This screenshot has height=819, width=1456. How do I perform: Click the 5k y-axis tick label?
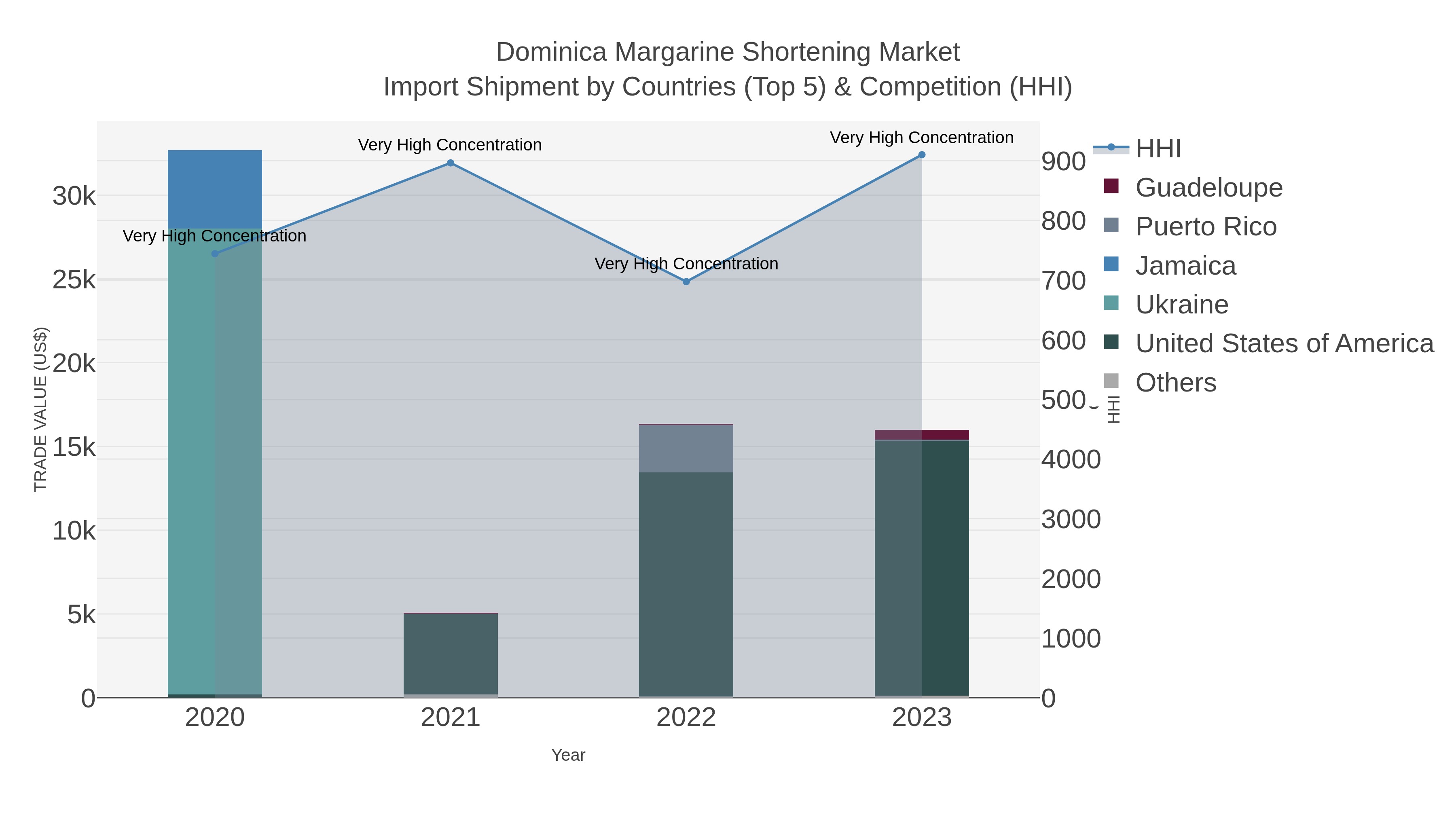coord(81,614)
